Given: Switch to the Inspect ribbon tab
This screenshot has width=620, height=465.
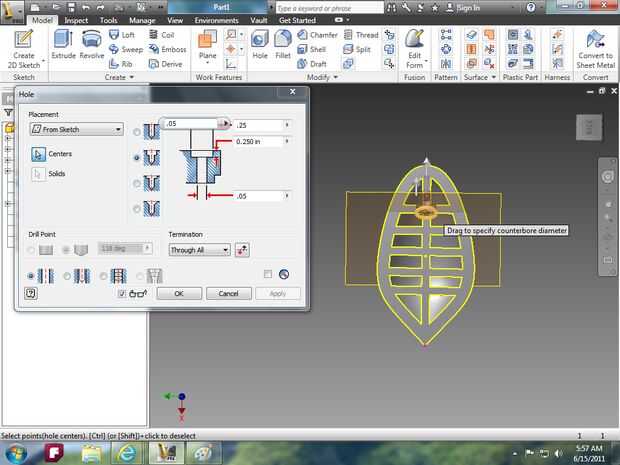Looking at the screenshot, I should (x=76, y=20).
